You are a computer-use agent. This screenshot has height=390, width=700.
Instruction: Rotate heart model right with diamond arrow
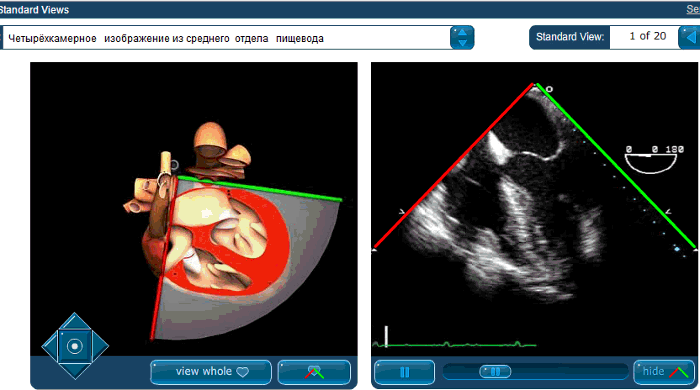100,346
